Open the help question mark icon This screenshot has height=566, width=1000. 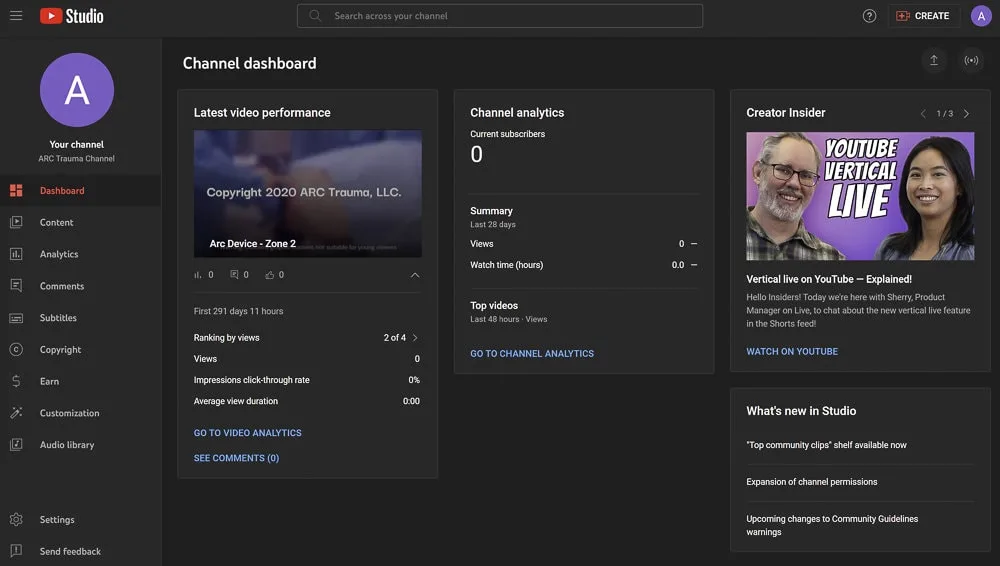pos(869,16)
